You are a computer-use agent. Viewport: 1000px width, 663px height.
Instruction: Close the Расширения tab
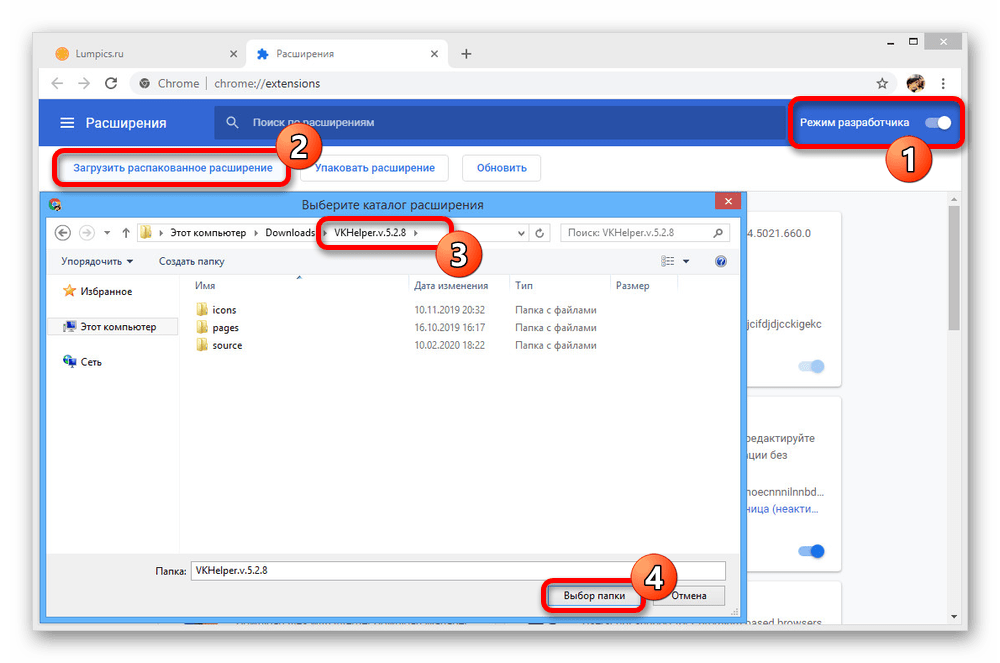click(x=434, y=54)
